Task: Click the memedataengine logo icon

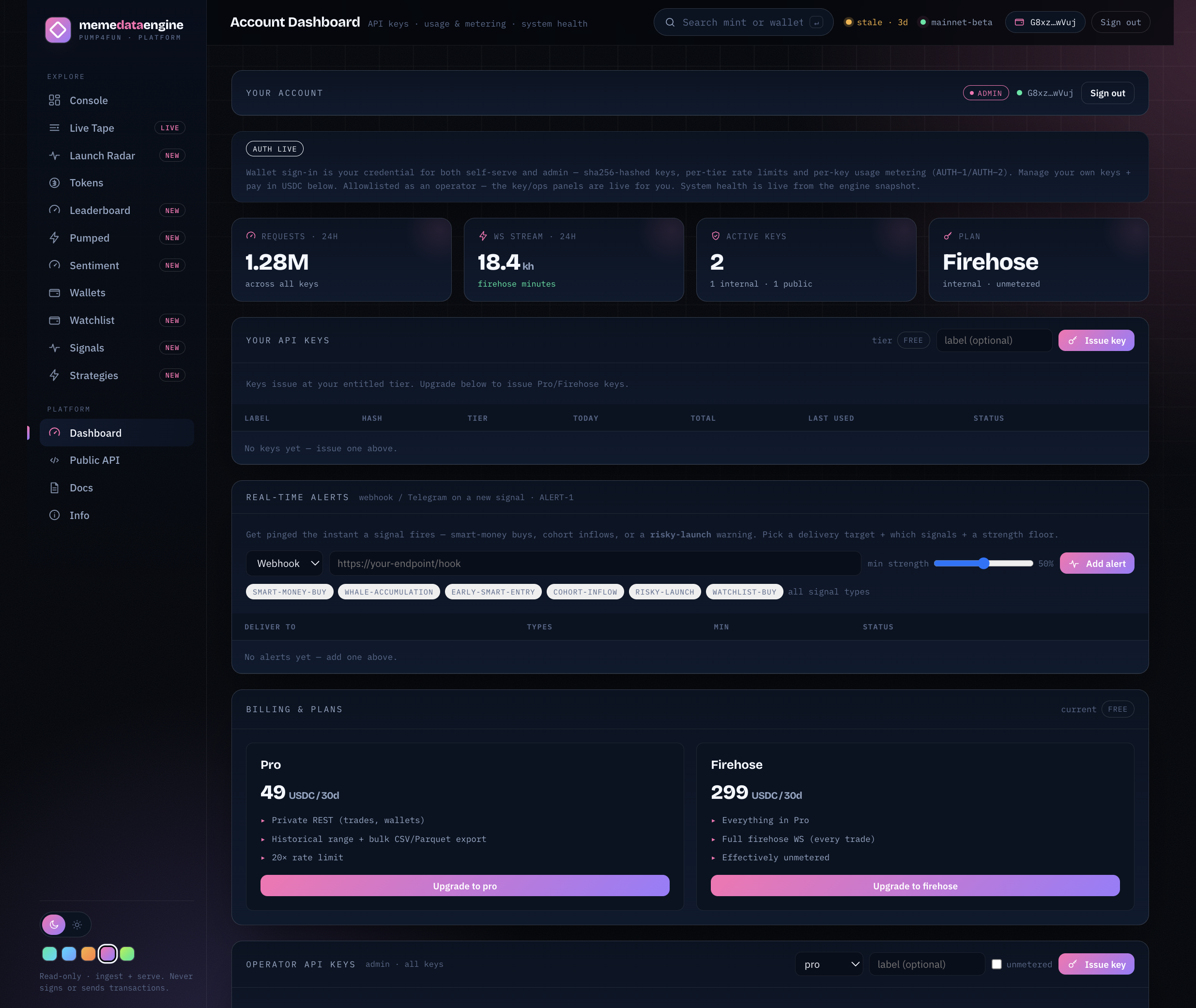Action: [58, 30]
